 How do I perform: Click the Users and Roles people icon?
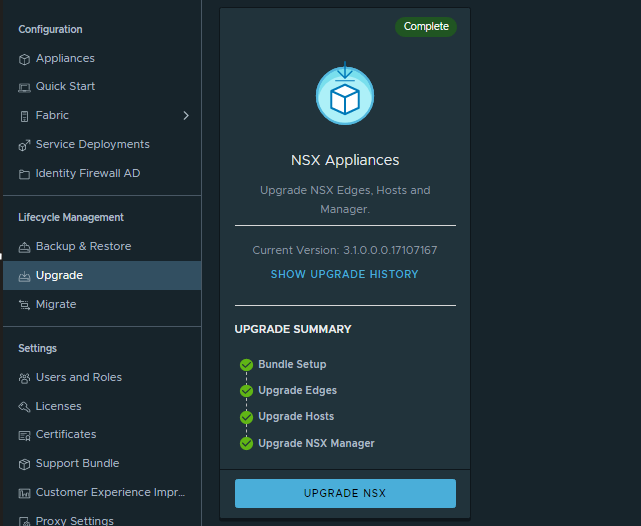[24, 378]
